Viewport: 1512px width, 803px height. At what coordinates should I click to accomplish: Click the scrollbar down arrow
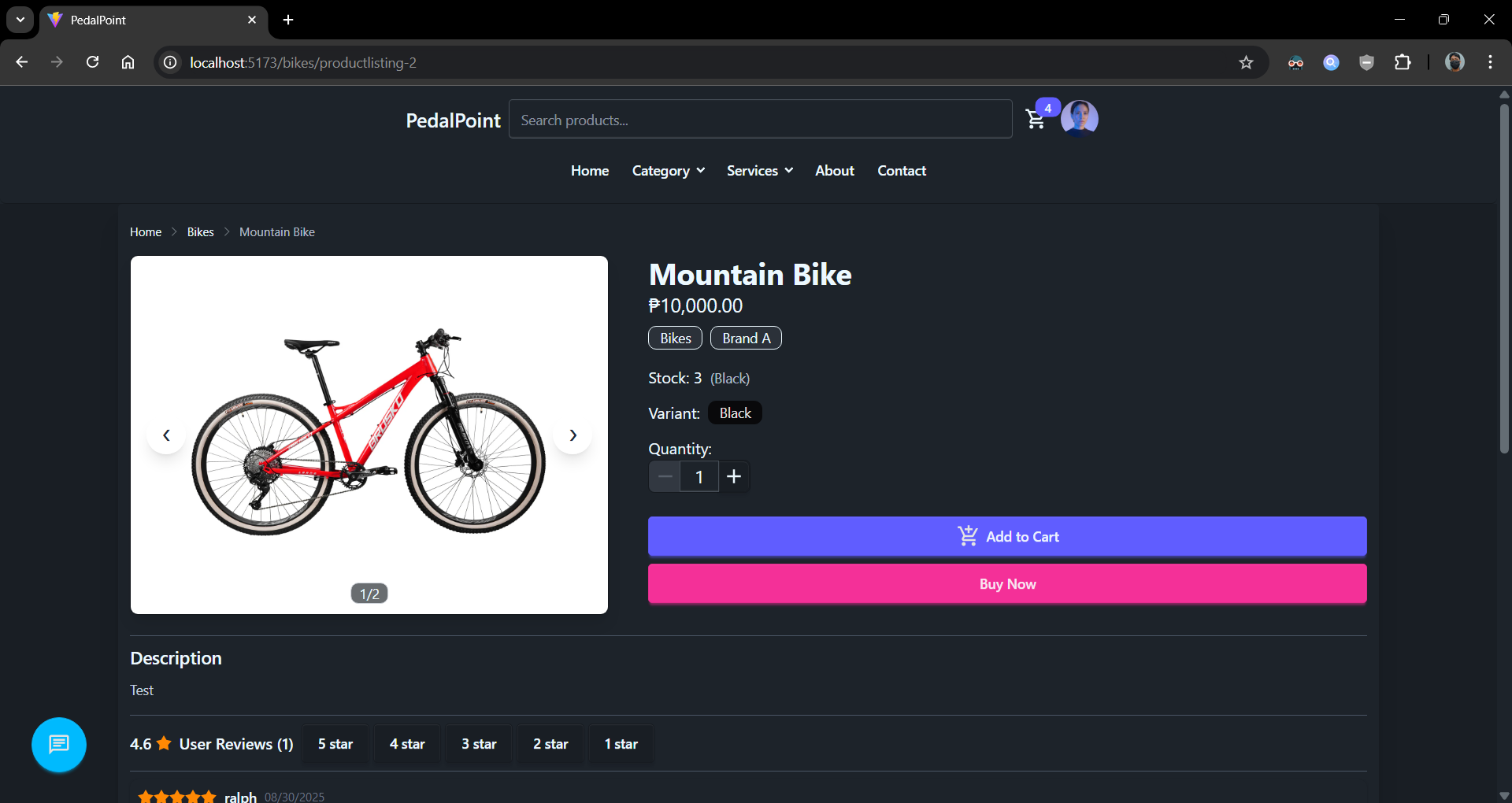tap(1504, 796)
